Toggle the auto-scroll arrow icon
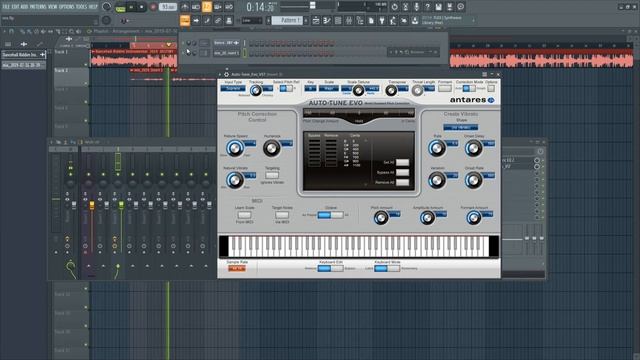Image resolution: width=640 pixels, height=360 pixels. tap(196, 20)
